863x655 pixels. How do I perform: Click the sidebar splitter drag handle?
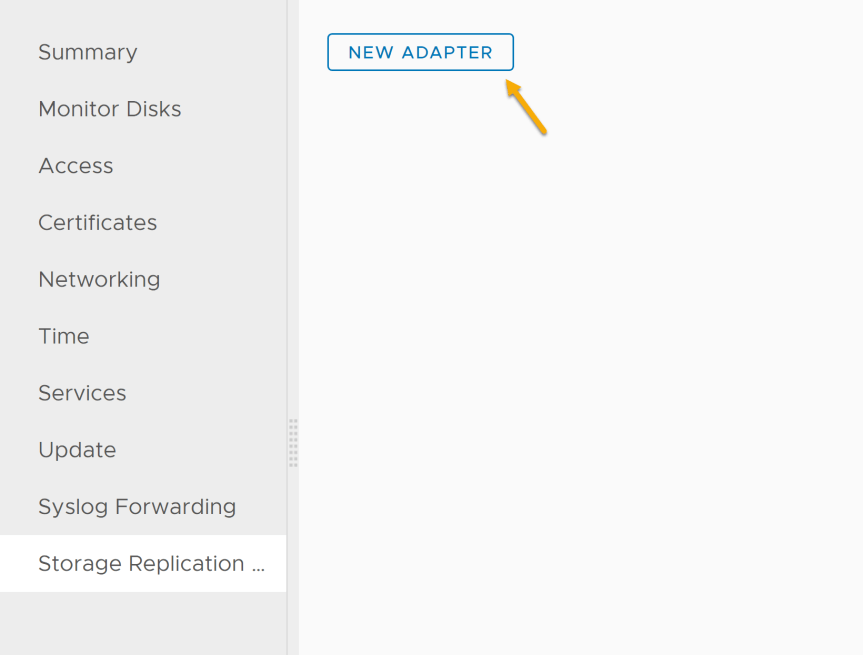point(293,443)
